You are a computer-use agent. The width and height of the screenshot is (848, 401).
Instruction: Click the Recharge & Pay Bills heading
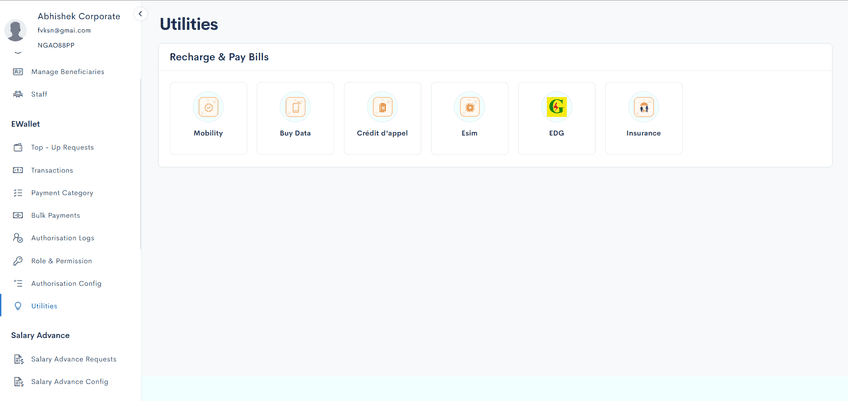[219, 57]
